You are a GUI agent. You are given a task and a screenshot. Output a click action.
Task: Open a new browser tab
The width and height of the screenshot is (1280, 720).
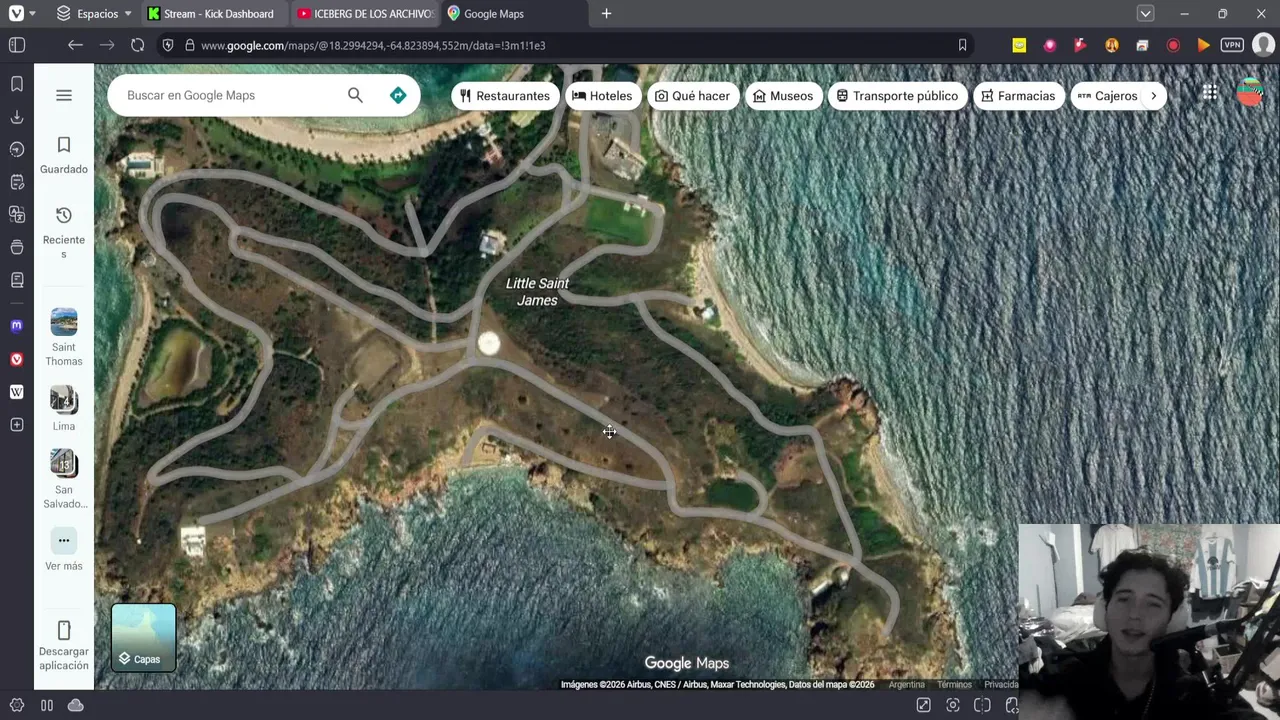tap(606, 14)
